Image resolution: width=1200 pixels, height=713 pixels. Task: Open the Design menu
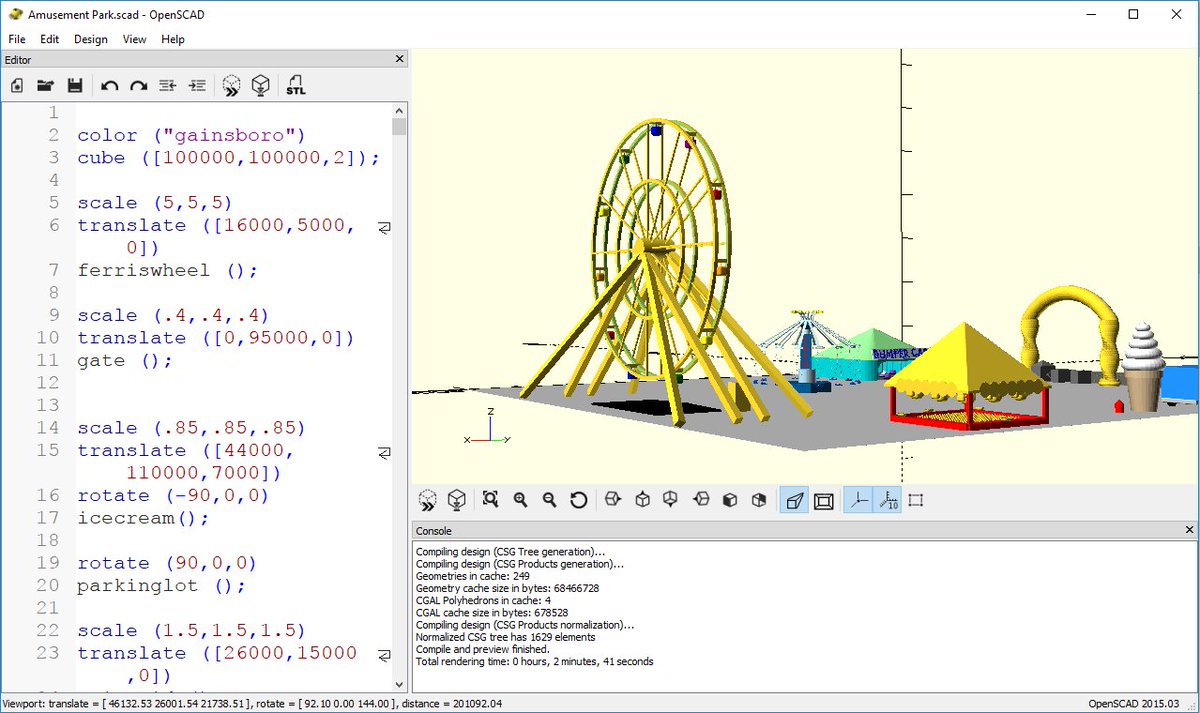(91, 39)
